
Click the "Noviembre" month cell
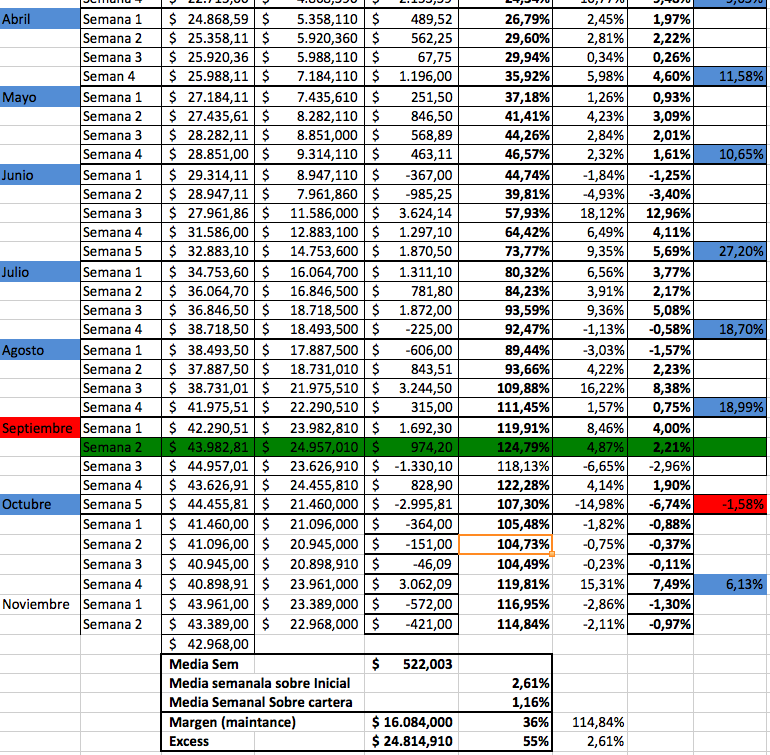click(40, 604)
